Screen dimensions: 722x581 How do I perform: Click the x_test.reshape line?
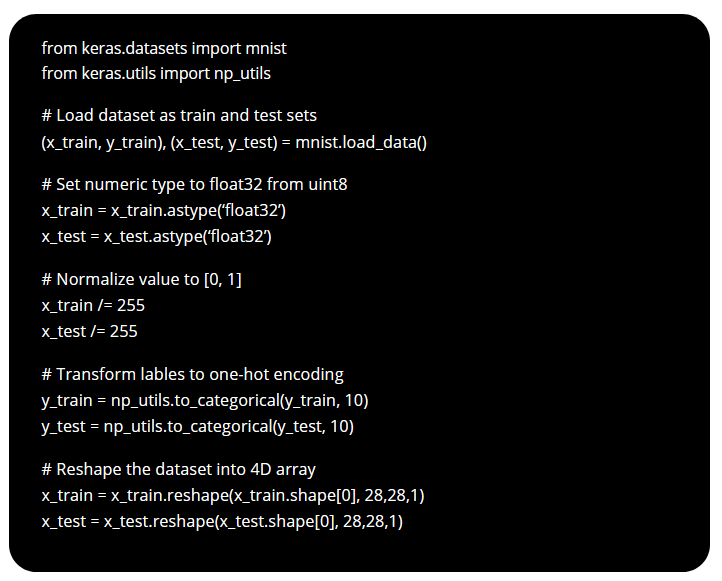(222, 522)
